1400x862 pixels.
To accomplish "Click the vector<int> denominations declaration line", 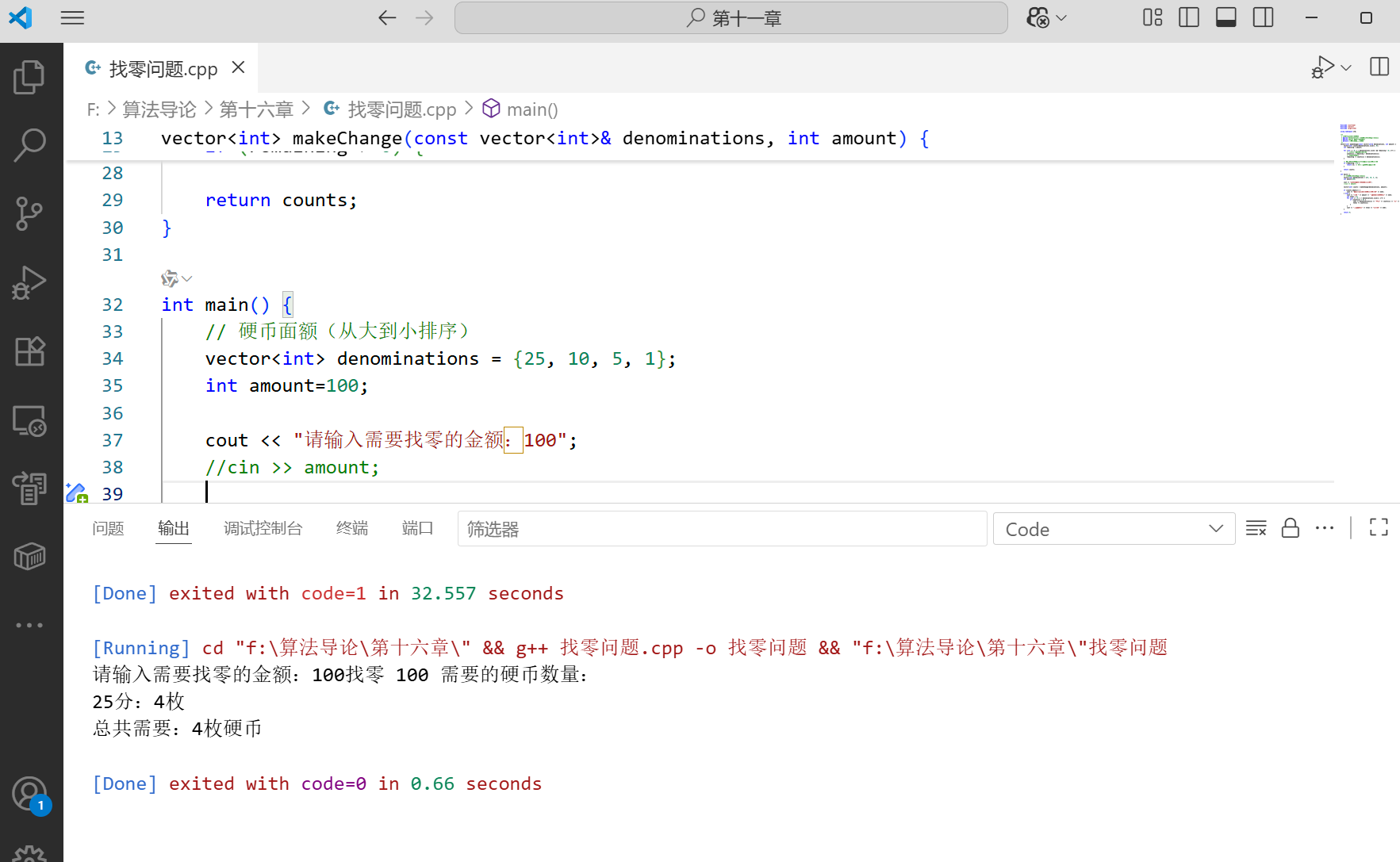I will tap(440, 359).
